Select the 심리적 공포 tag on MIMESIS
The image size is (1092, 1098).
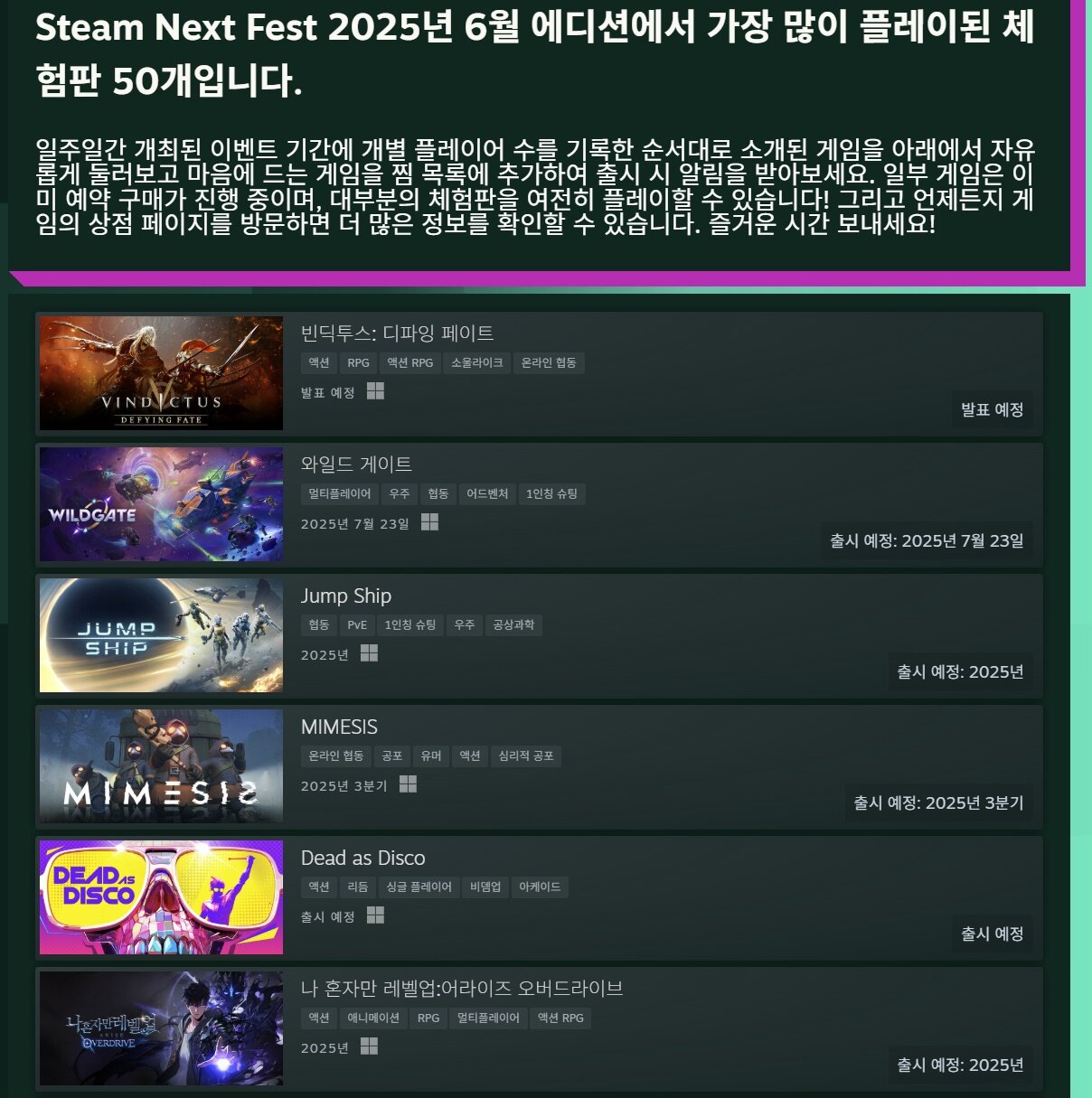[526, 756]
